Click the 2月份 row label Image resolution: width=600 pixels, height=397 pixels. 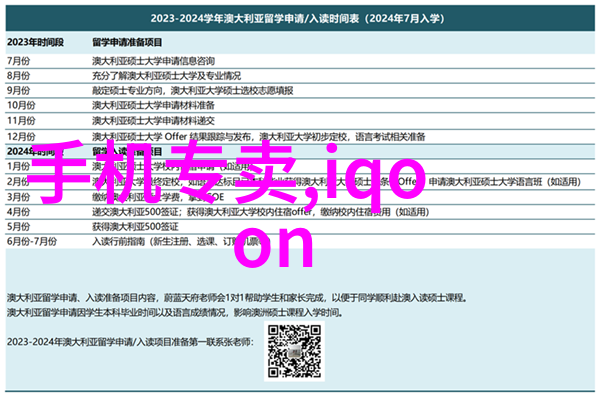coord(18,181)
